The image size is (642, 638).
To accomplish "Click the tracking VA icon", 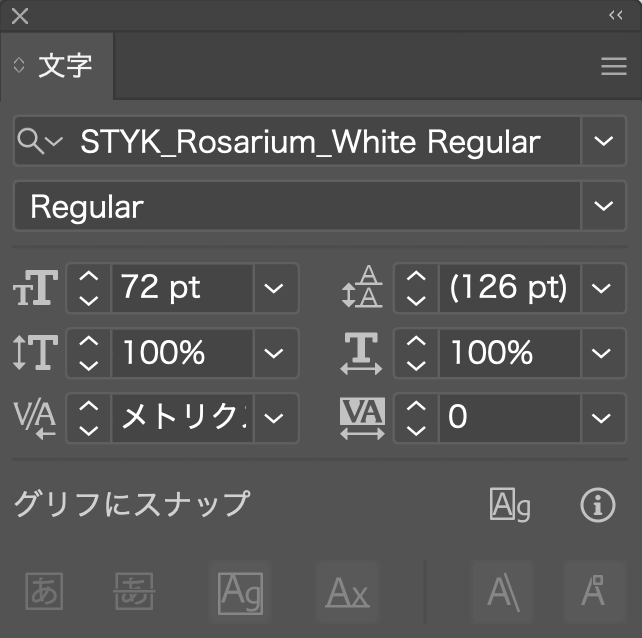I will pos(362,419).
